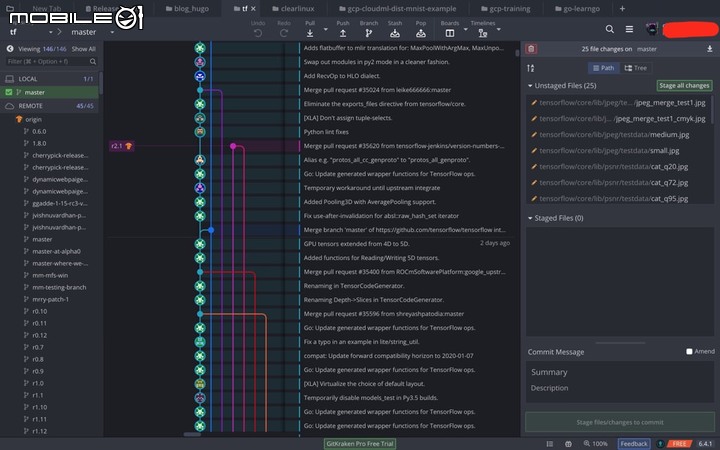Select unstaged file medium.jpg
Screen dimensions: 720x450
[x=613, y=135]
